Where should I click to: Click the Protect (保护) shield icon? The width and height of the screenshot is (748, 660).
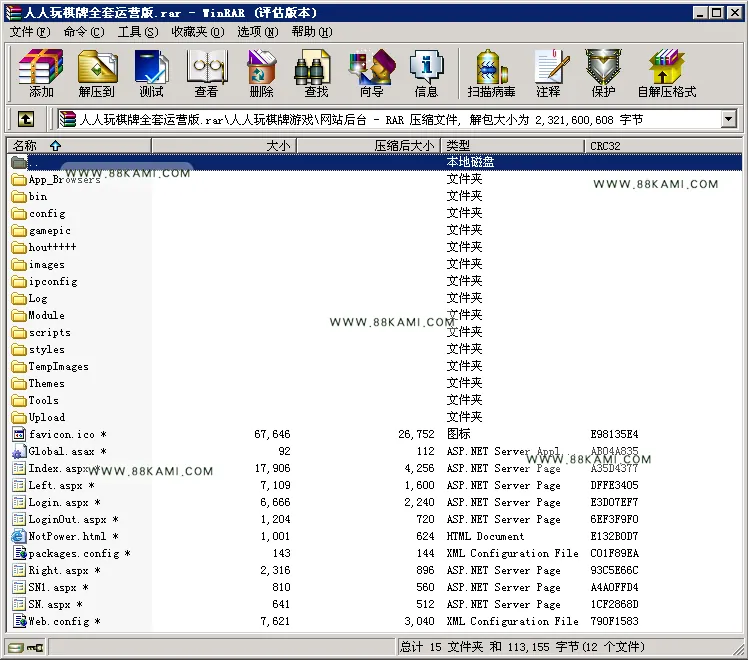[603, 72]
